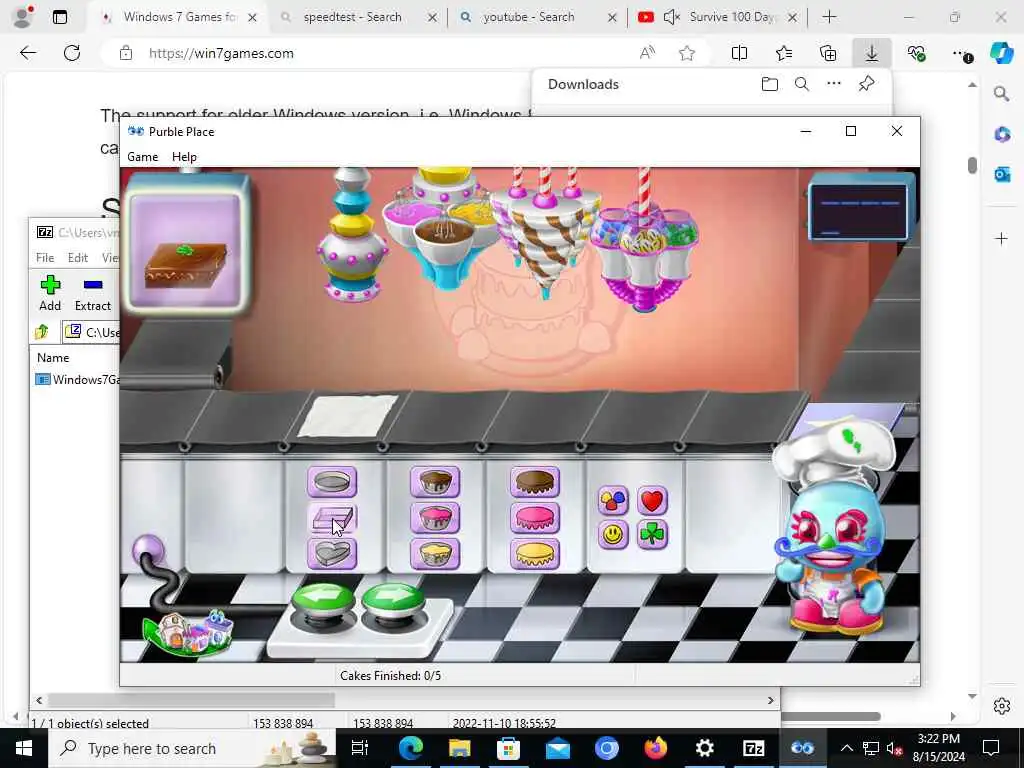Open the Help menu in Purble Place
Image resolution: width=1024 pixels, height=768 pixels.
184,157
